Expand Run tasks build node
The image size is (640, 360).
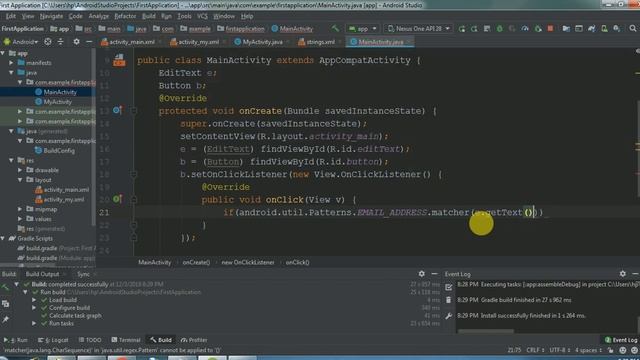click(34, 323)
